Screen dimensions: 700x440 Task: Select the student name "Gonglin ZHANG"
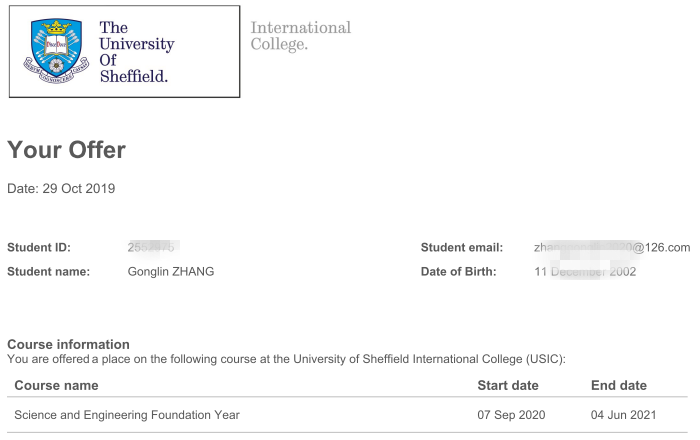[x=171, y=272]
